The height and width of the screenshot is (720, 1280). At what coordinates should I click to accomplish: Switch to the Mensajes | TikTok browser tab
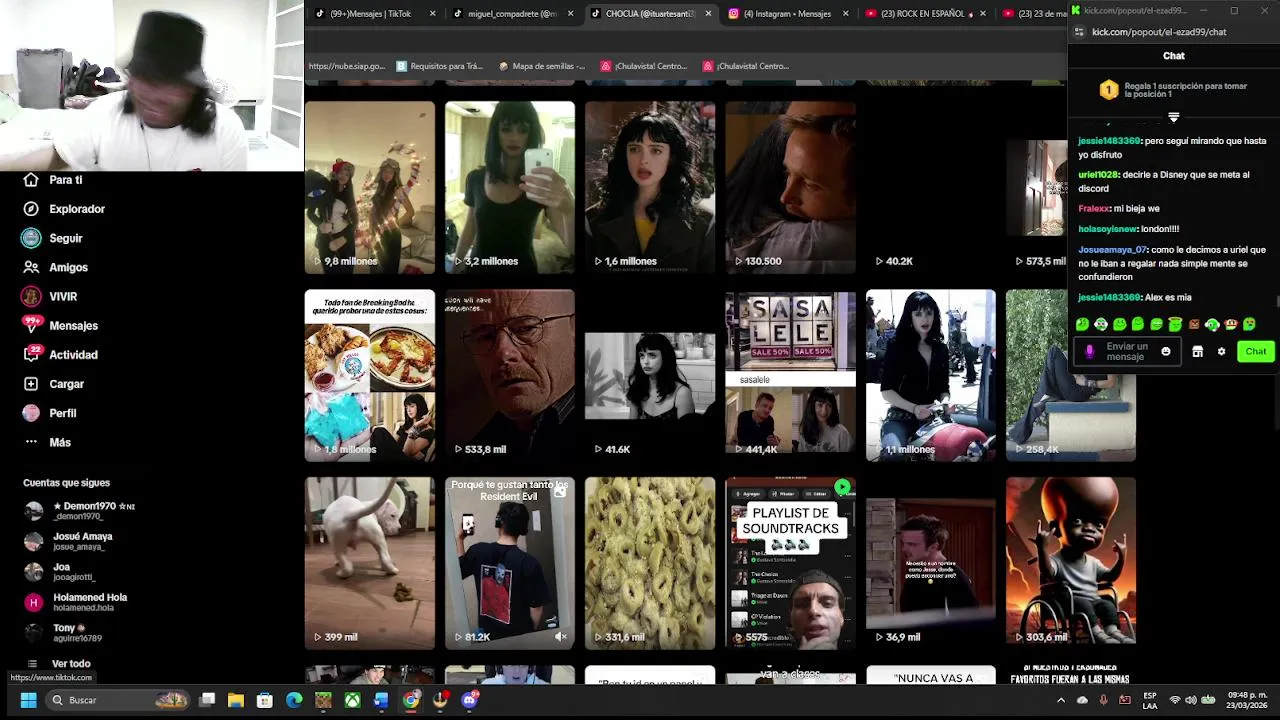[372, 14]
